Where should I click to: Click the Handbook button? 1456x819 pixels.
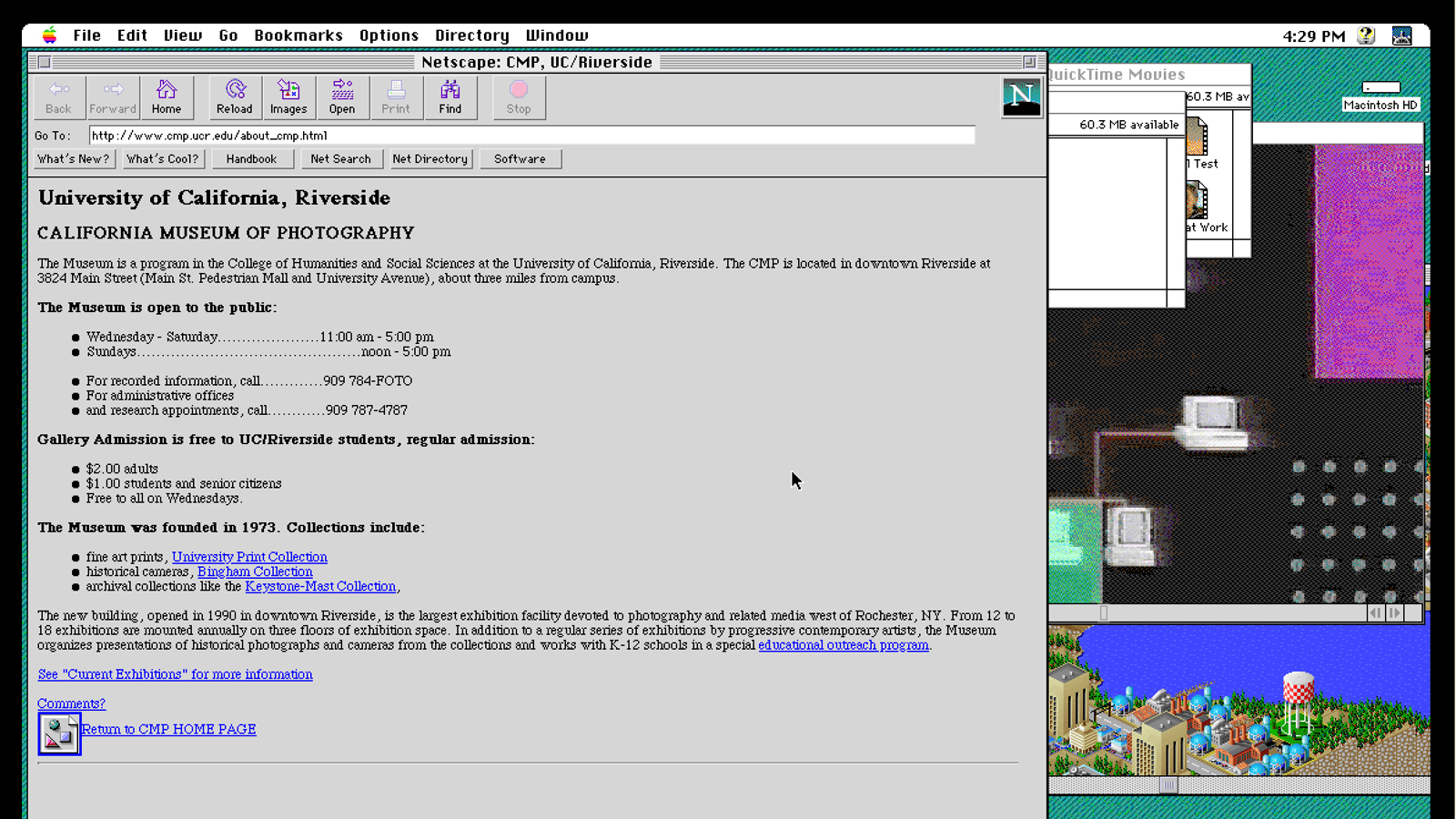point(251,159)
